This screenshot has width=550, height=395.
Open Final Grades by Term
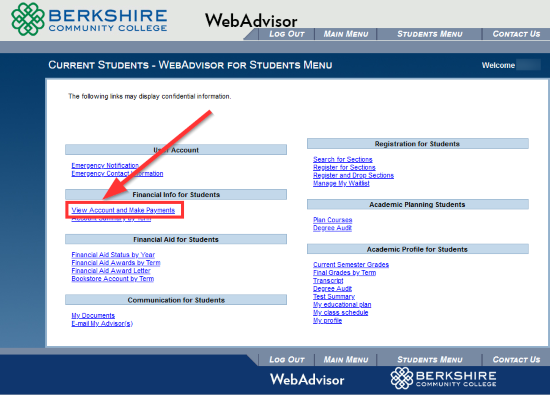click(344, 273)
